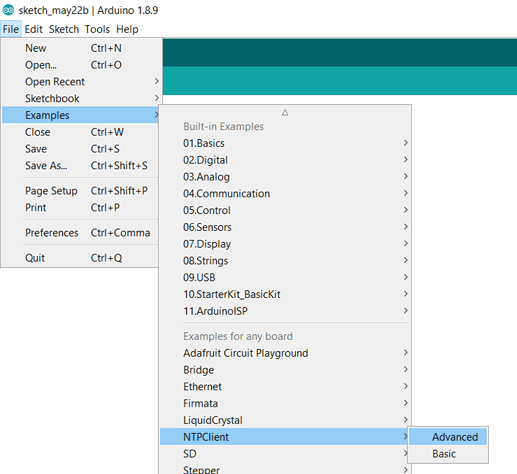Viewport: 517px width, 474px height.
Task: Open Preferences from the File menu
Action: pos(81,233)
